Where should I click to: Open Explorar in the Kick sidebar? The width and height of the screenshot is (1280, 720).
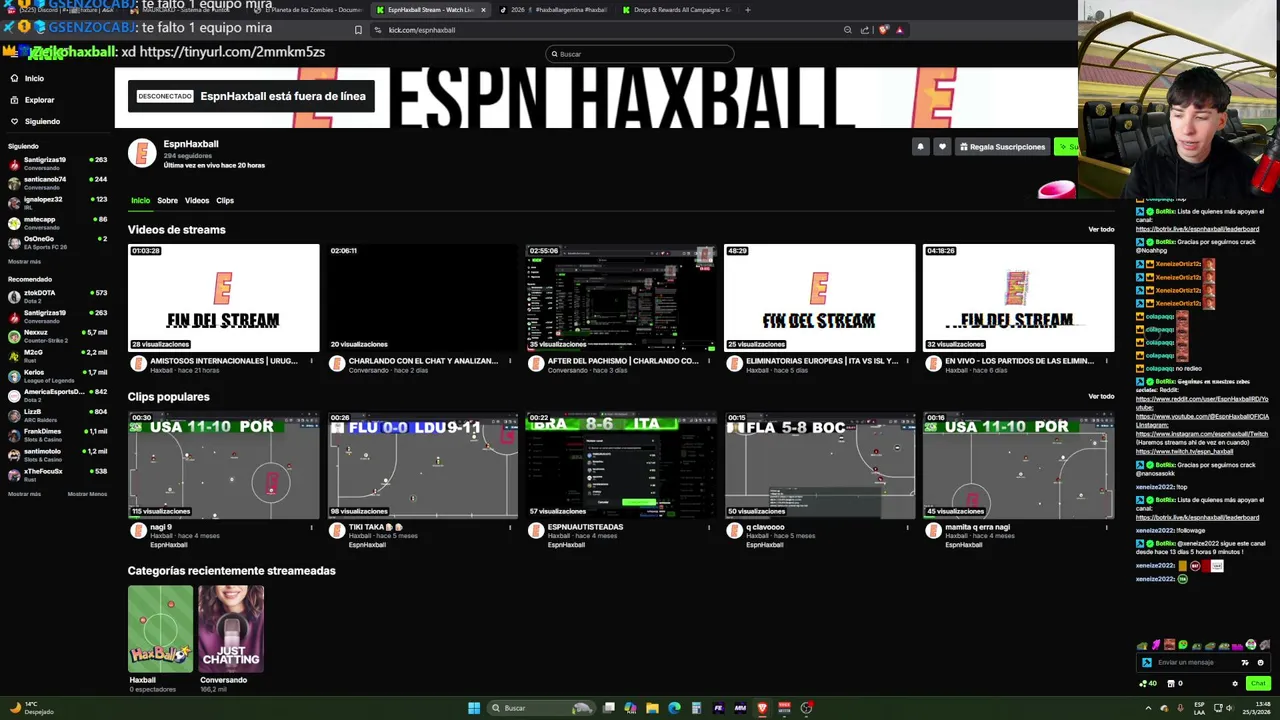[x=32, y=100]
